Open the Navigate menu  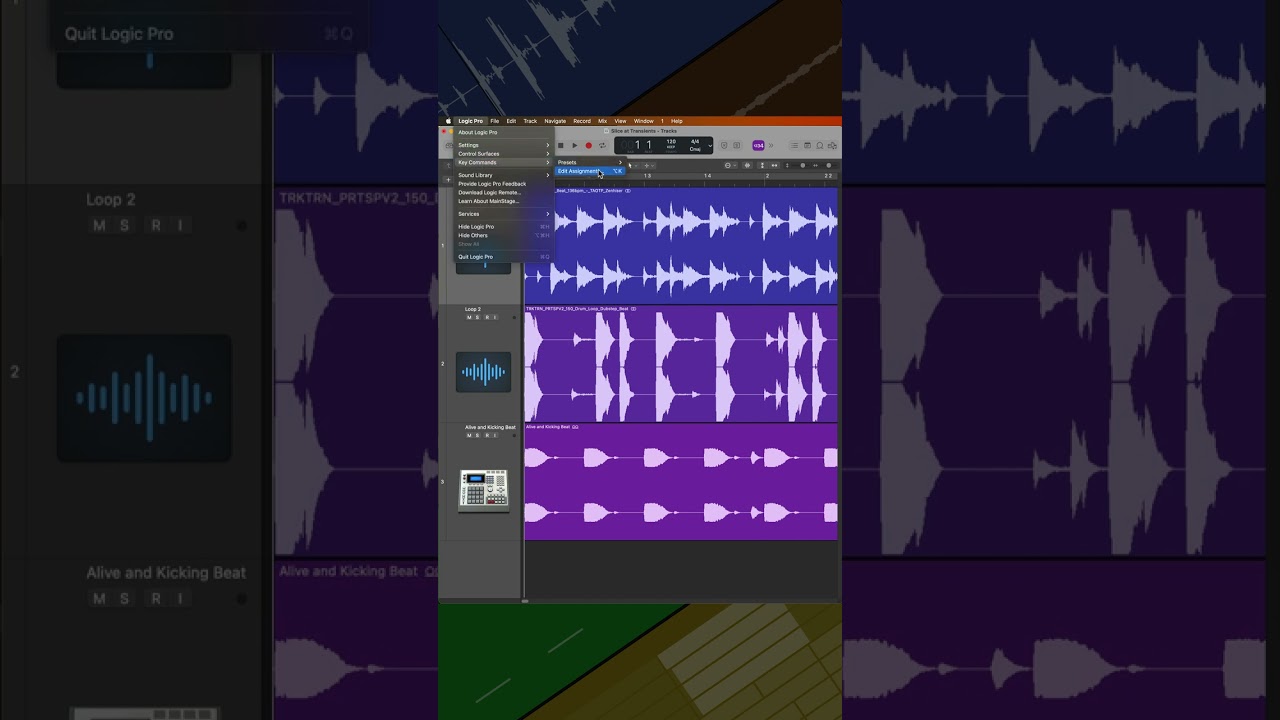[x=555, y=121]
